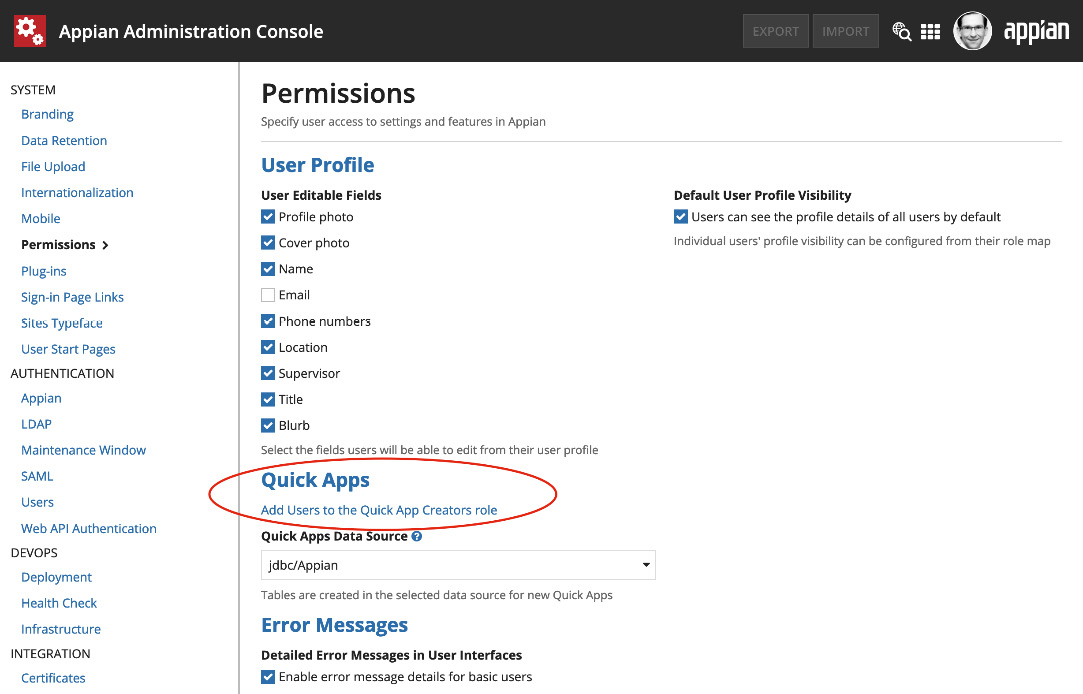Click the Permissions page title

pos(338,93)
